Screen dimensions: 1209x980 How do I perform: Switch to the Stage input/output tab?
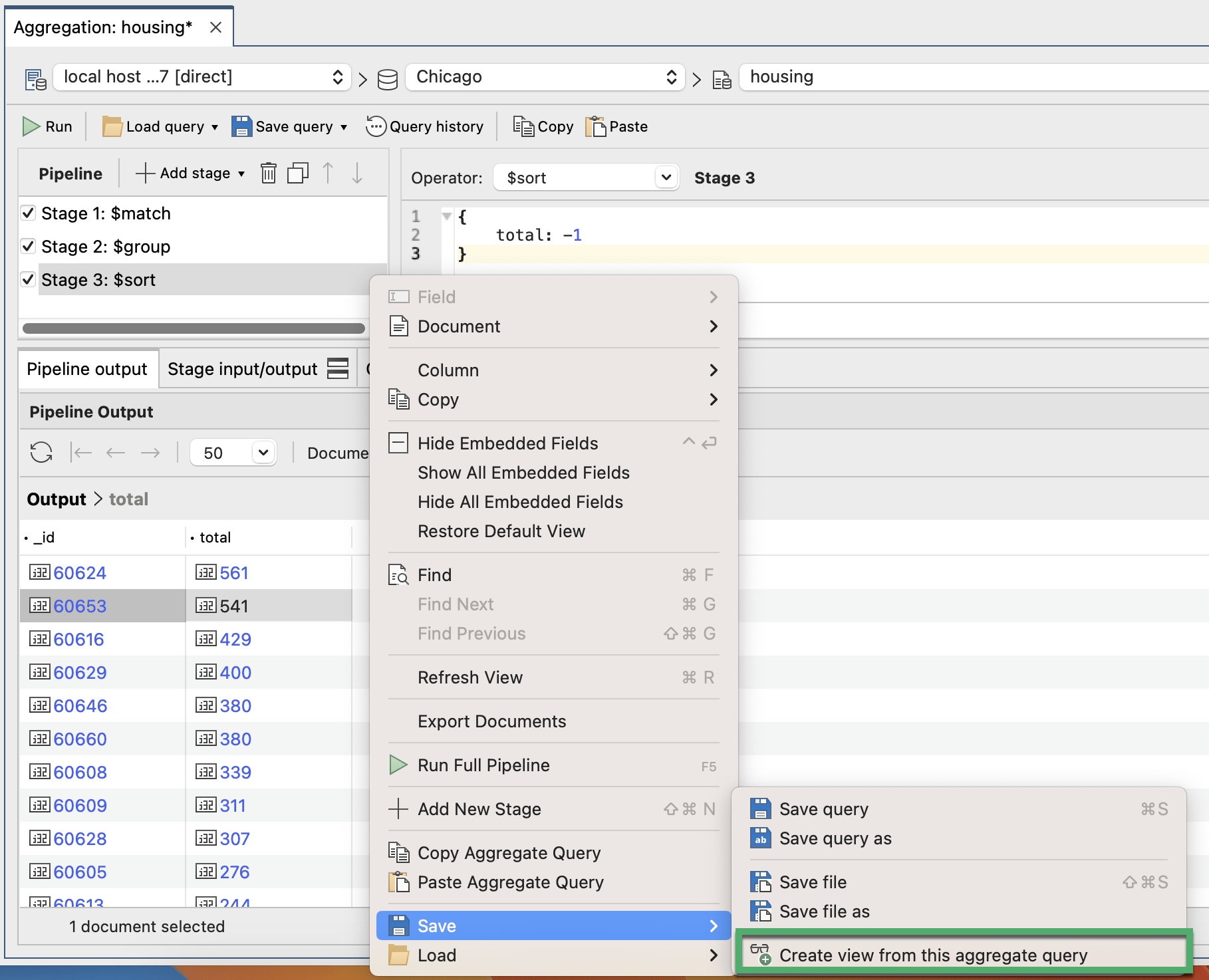click(x=243, y=369)
